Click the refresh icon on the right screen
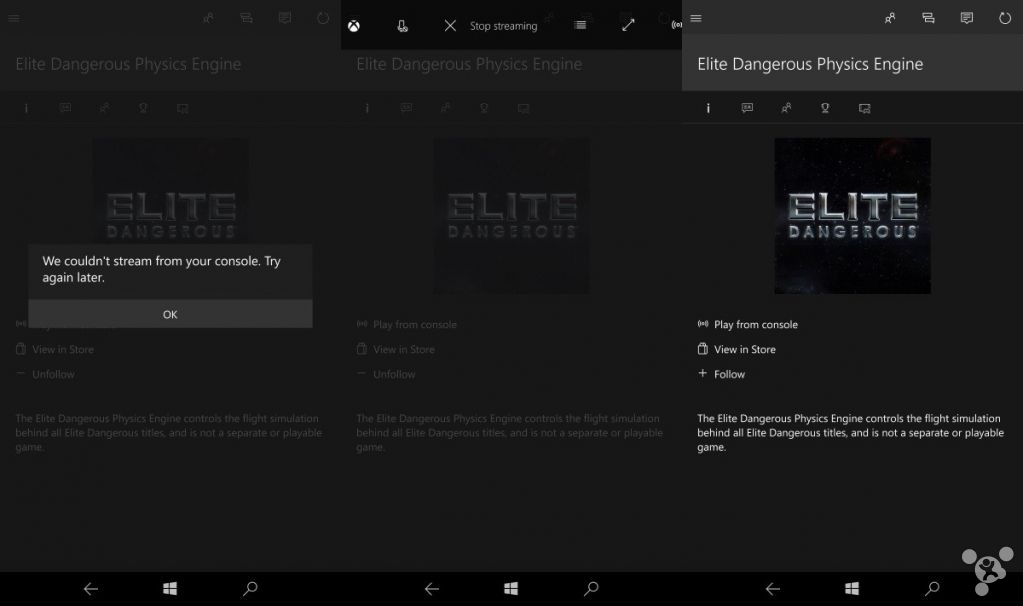Screen dimensions: 1023x606 click(1005, 18)
